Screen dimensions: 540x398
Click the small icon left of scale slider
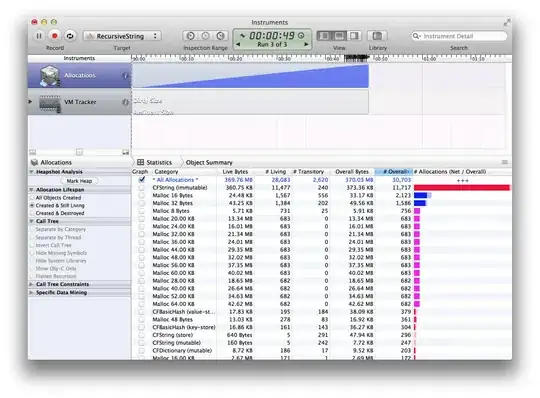(33, 152)
